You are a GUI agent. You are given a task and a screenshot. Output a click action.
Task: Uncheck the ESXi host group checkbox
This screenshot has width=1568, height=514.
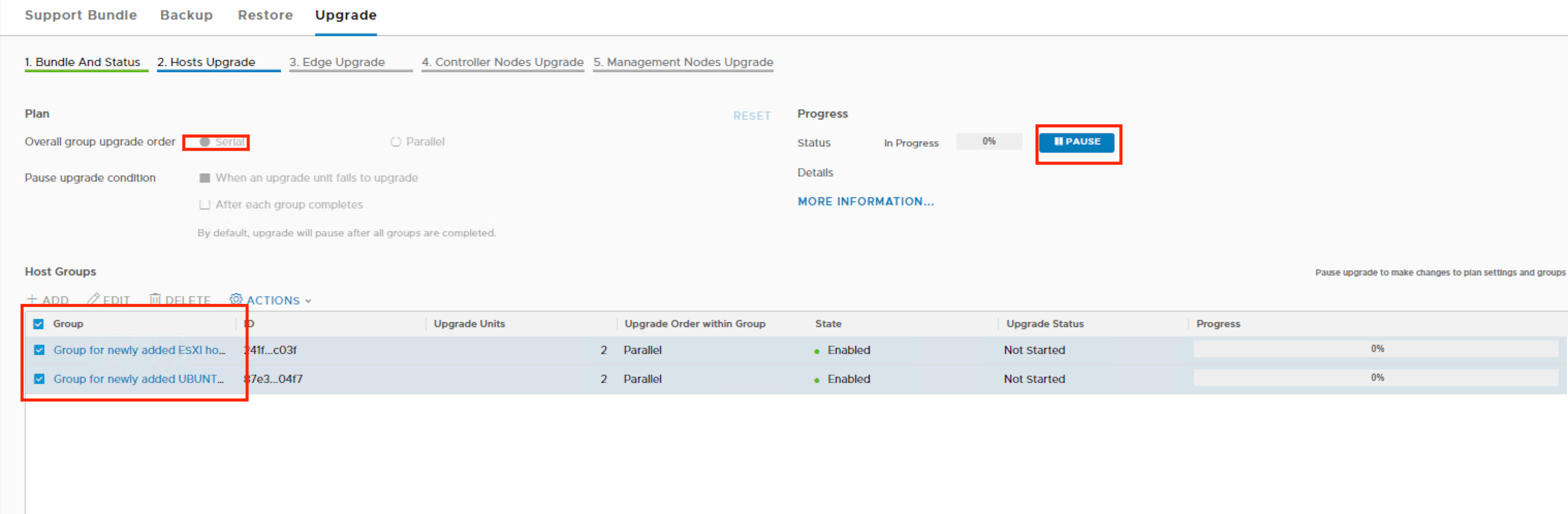pos(40,350)
